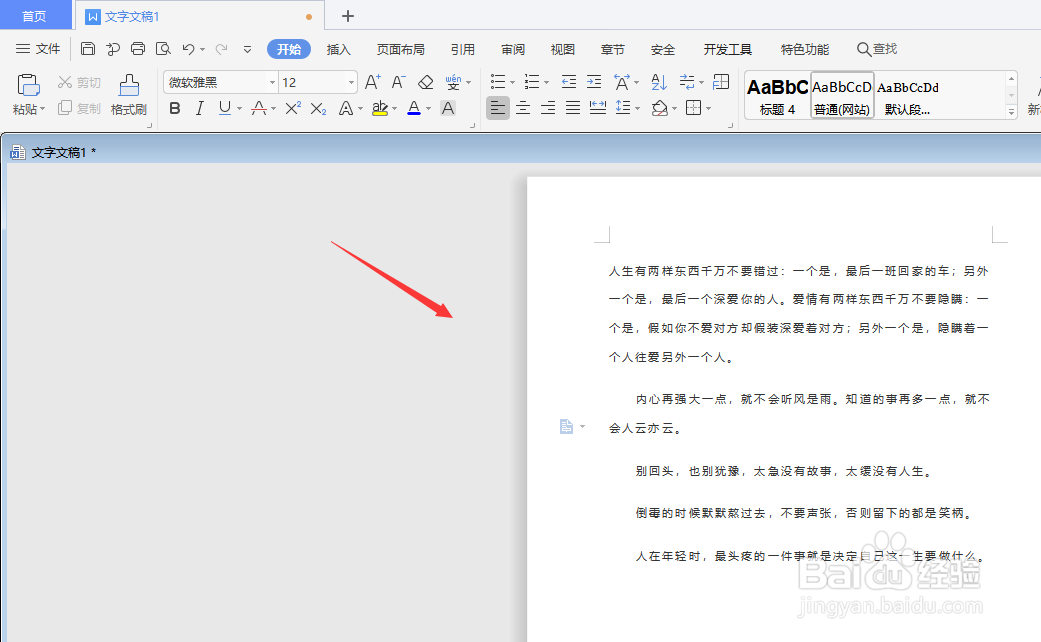
Task: Click the new tab plus button
Action: 348,16
